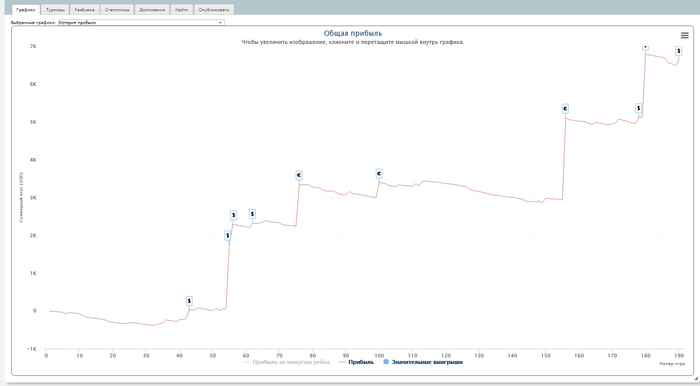Viewport: 700px width, 386px height.
Task: Open the Найти tab
Action: point(181,10)
